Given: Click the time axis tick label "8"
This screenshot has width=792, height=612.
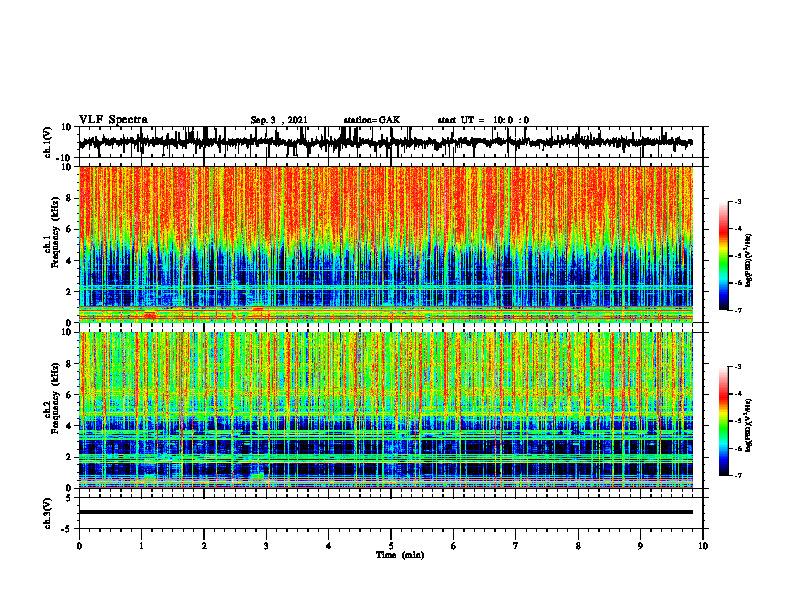Looking at the screenshot, I should pyautogui.click(x=578, y=546).
